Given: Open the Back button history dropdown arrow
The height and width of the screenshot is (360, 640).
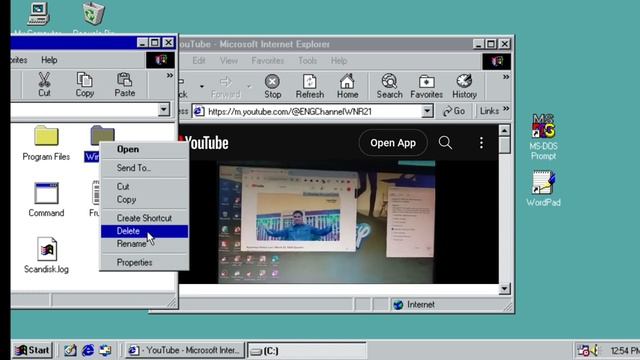Looking at the screenshot, I should pos(202,87).
